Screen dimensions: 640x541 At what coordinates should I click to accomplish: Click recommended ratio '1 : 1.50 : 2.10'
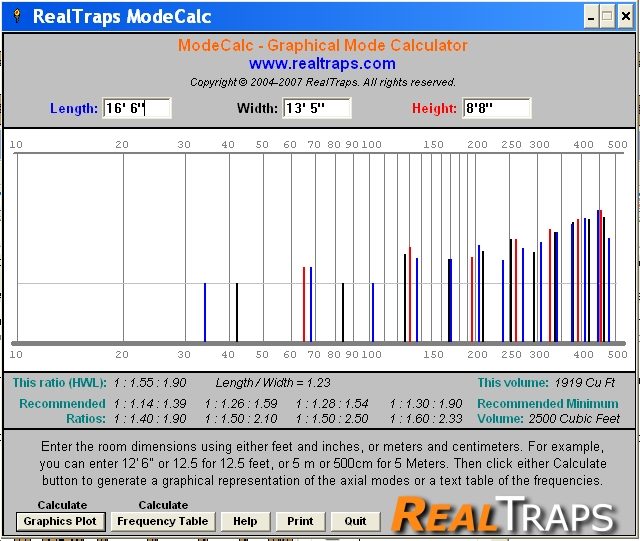coord(241,419)
